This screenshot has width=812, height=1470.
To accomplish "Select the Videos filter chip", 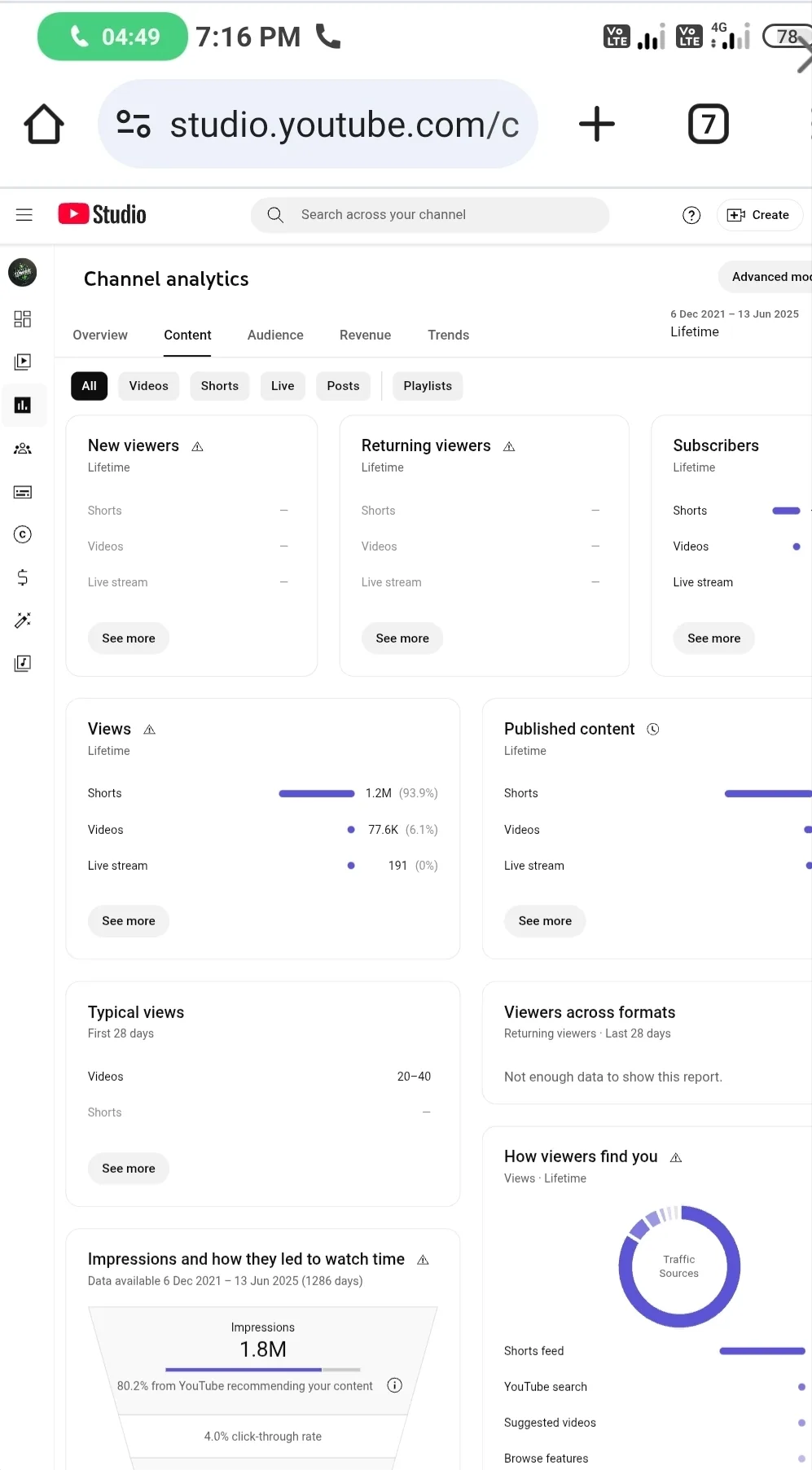I will coord(148,386).
